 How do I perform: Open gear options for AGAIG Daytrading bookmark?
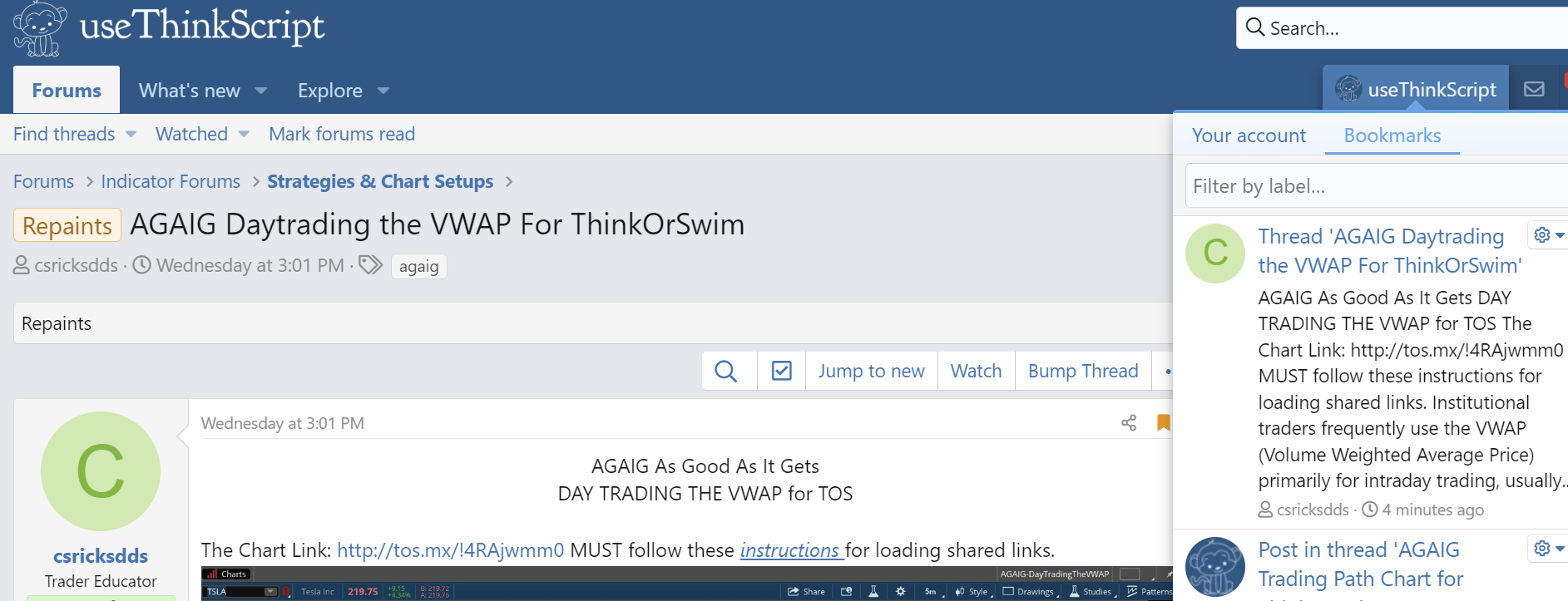[1548, 235]
